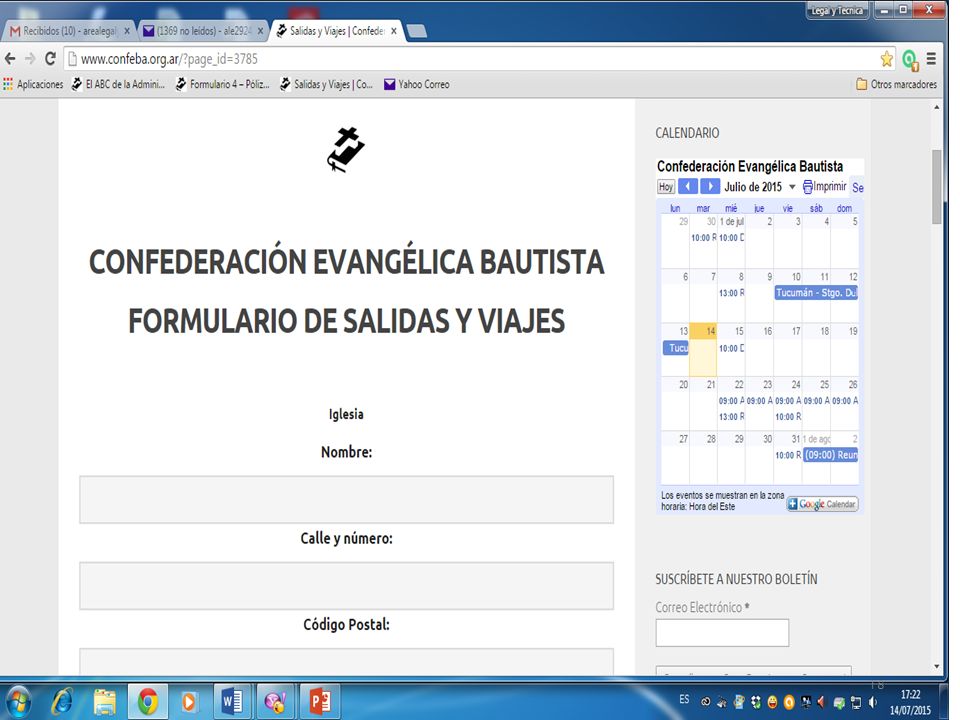
Task: Click the ES language indicator in taskbar
Action: (684, 699)
